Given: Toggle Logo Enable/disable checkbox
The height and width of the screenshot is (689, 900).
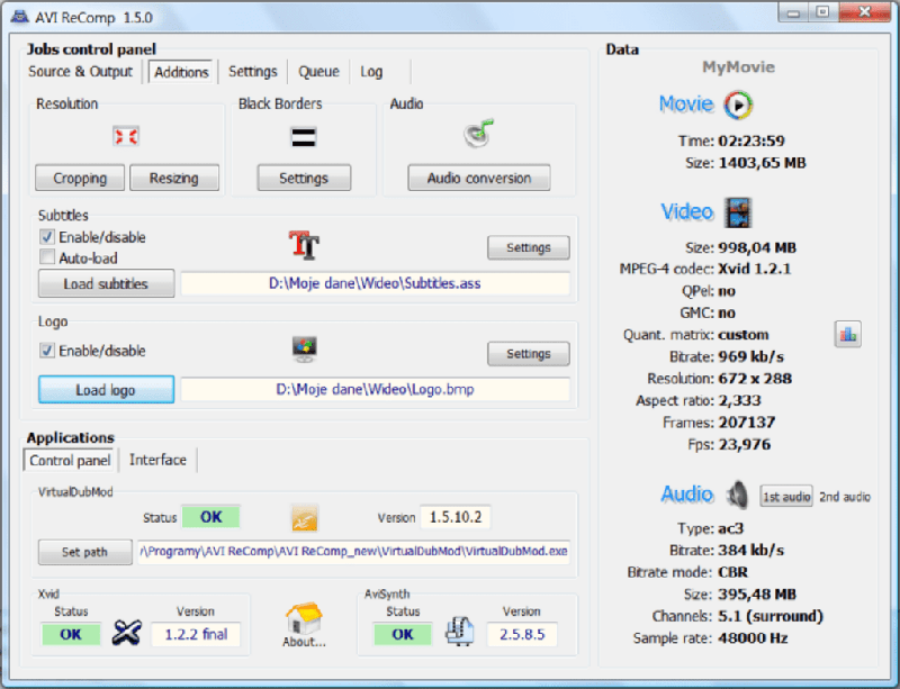Looking at the screenshot, I should (x=47, y=351).
